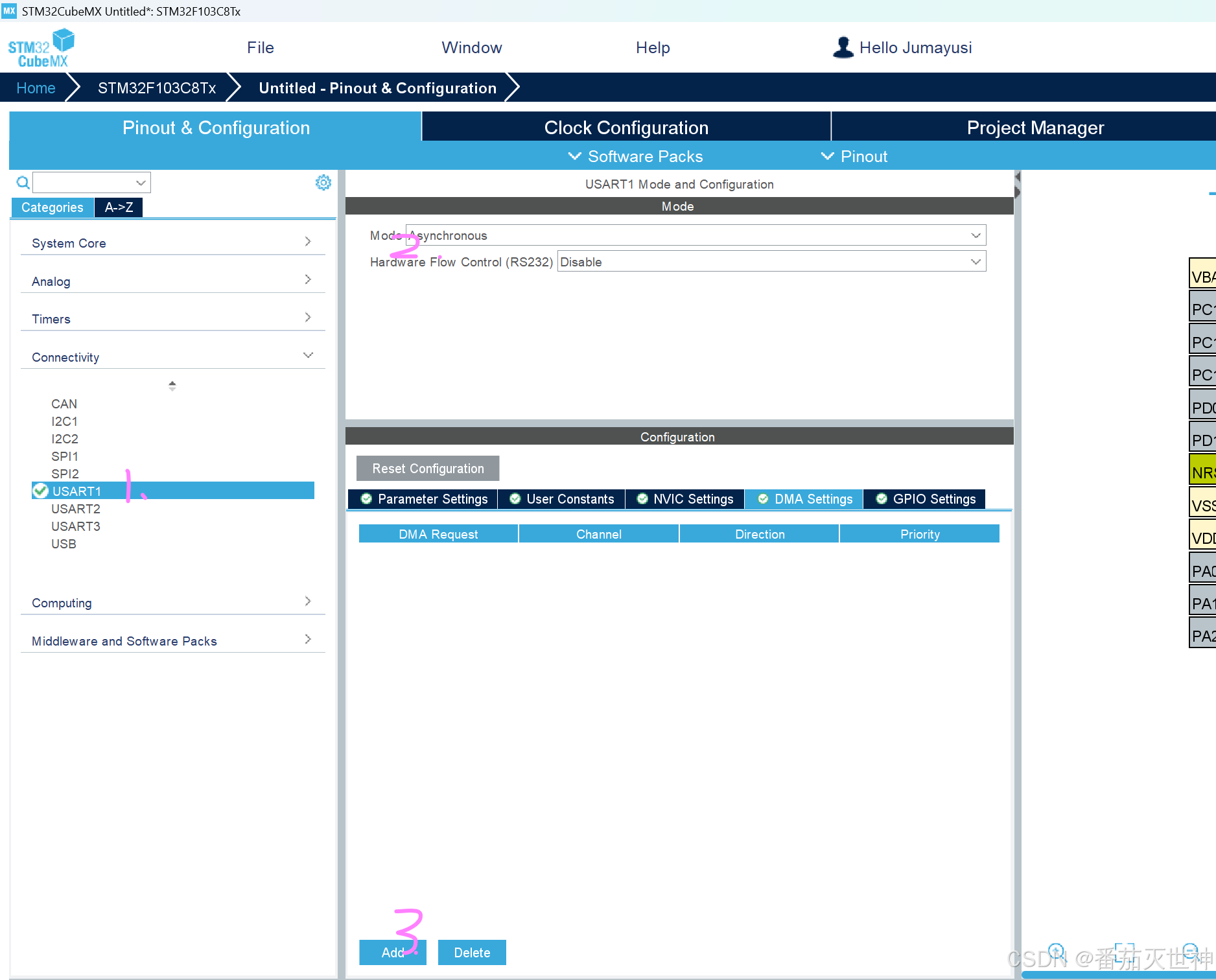Expand System Core category
The height and width of the screenshot is (980, 1216).
coord(172,242)
